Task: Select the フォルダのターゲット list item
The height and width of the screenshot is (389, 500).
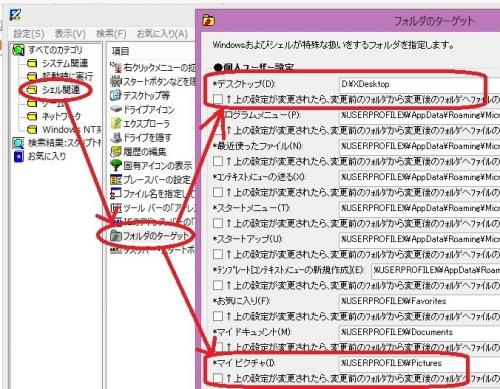Action: pos(149,236)
